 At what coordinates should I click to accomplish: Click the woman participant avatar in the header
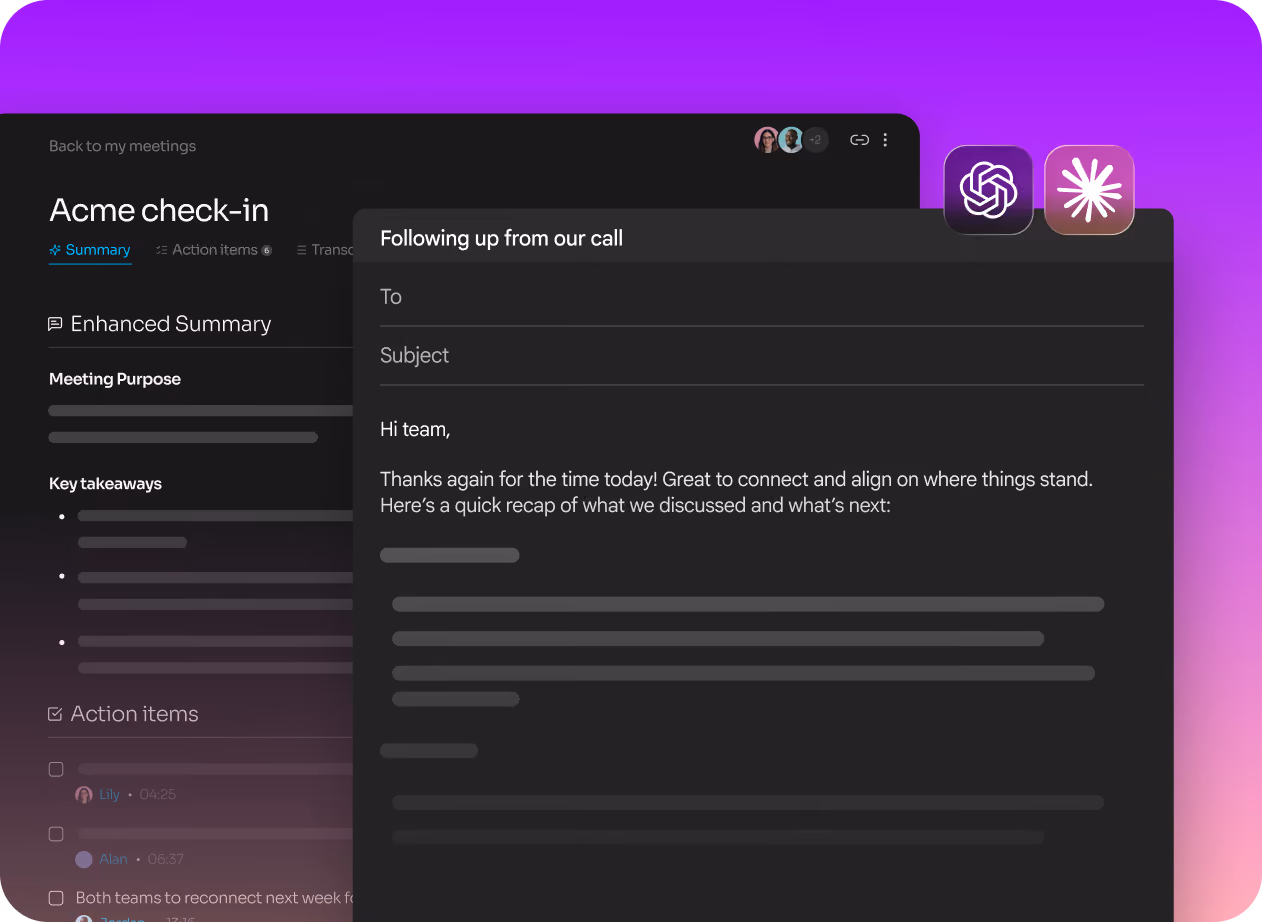(x=767, y=140)
